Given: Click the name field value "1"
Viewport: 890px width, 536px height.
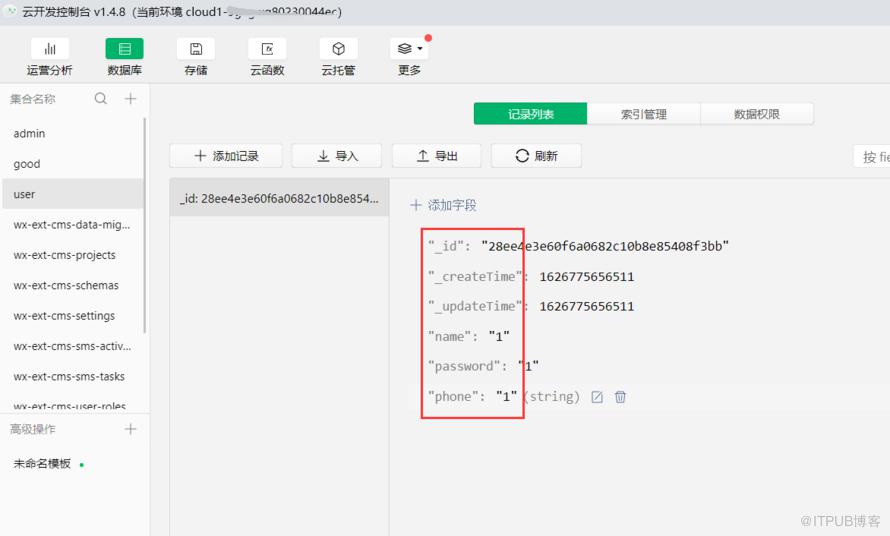Looking at the screenshot, I should coord(499,337).
